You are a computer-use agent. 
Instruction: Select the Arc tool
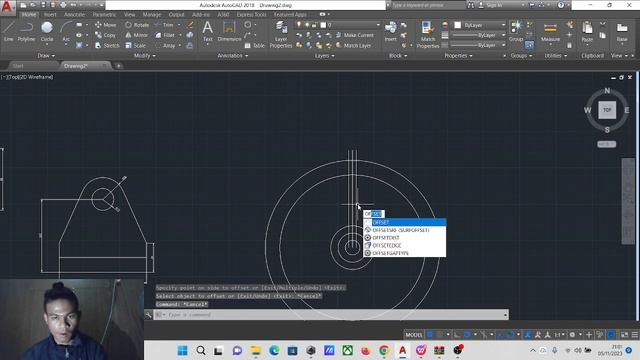[x=65, y=32]
